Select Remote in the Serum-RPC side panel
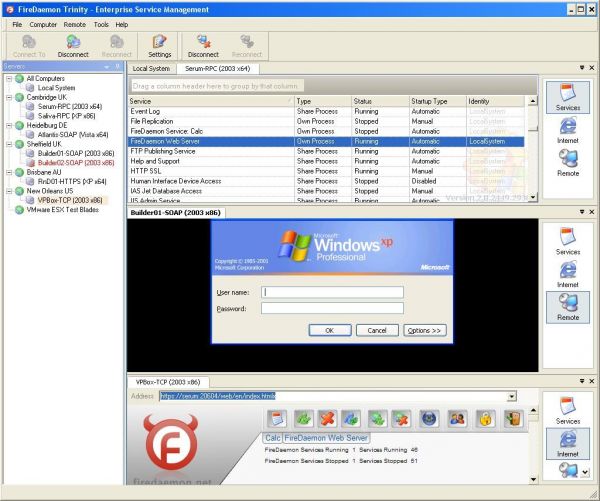Image resolution: width=600 pixels, height=501 pixels. pyautogui.click(x=568, y=163)
